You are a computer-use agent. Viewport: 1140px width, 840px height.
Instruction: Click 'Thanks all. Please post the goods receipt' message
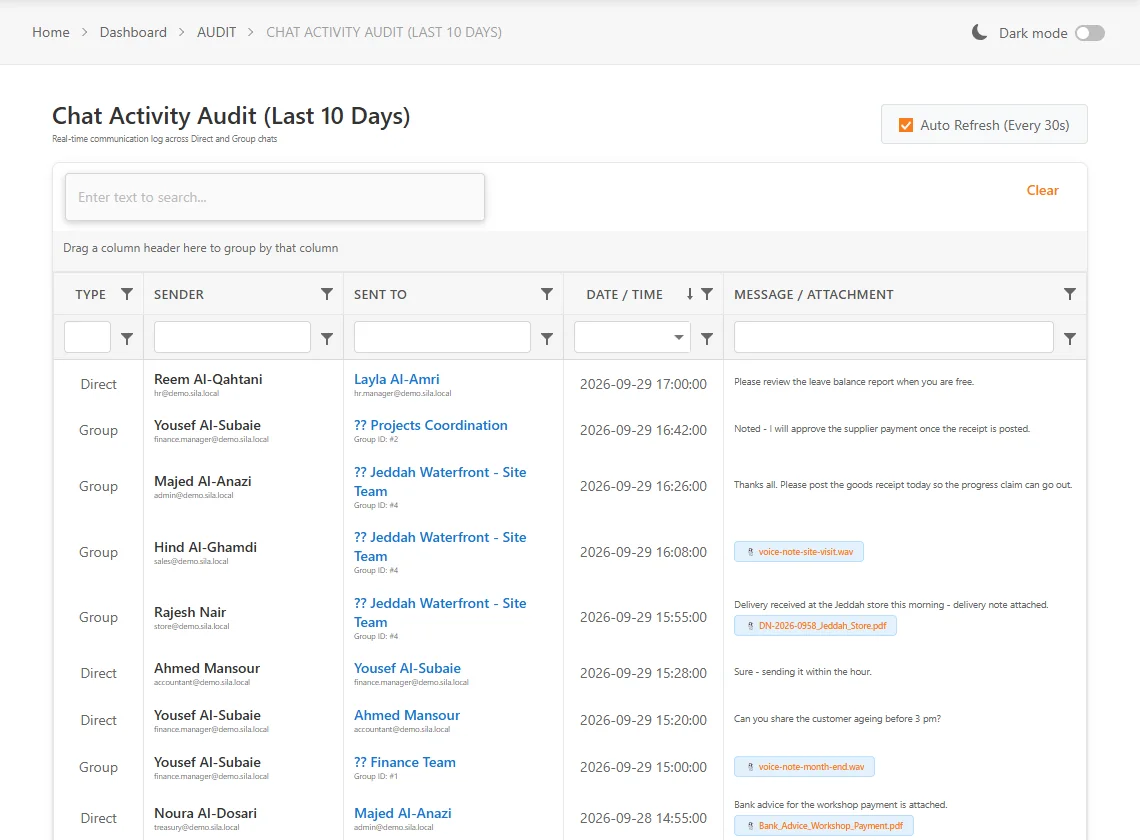click(x=903, y=484)
